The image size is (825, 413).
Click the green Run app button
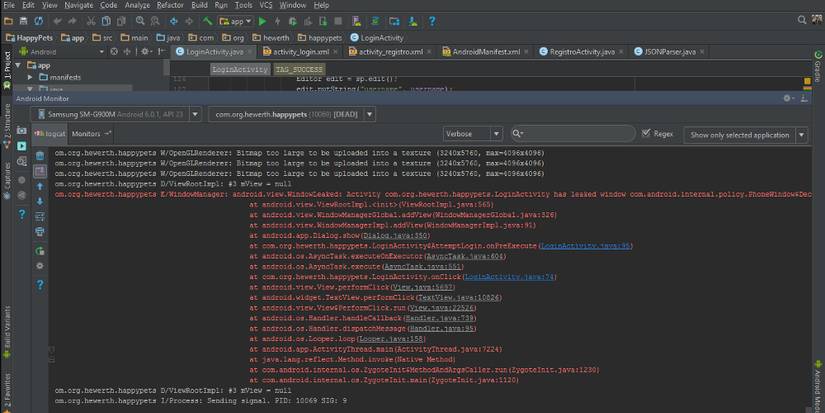pyautogui.click(x=264, y=20)
